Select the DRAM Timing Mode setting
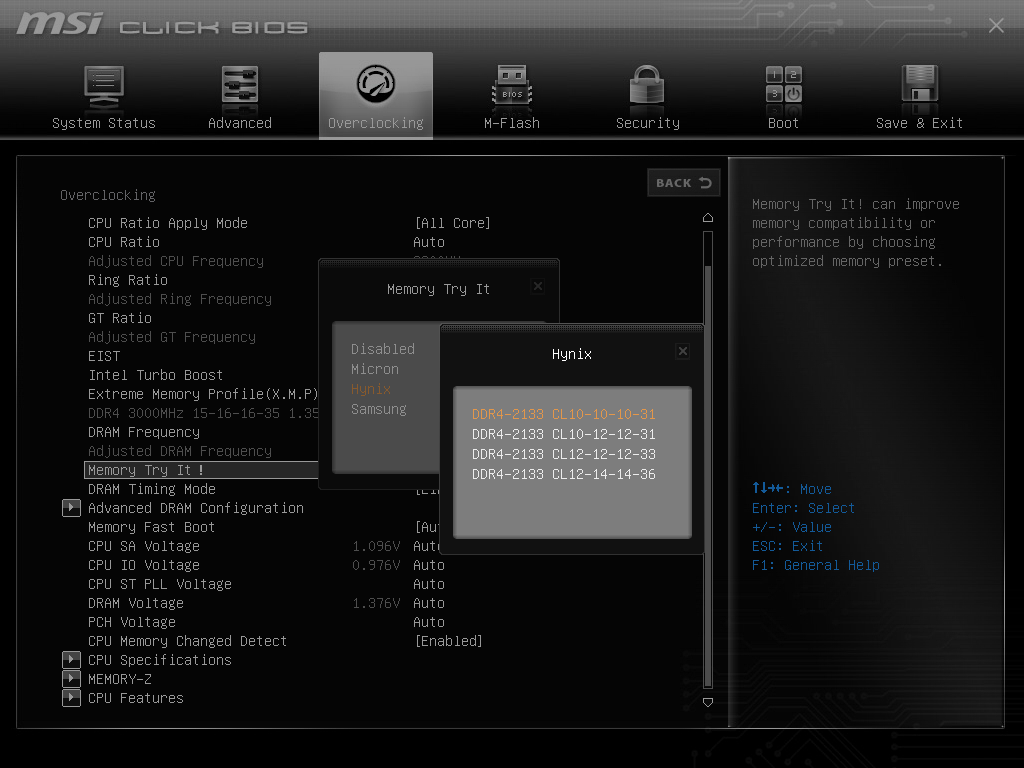 [x=152, y=489]
